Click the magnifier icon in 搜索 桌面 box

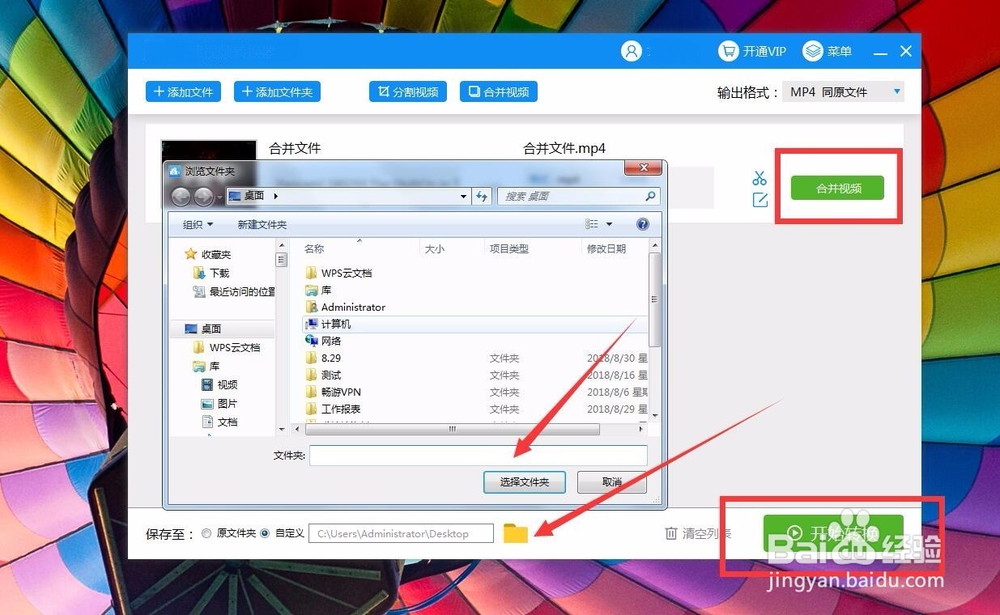[x=651, y=197]
